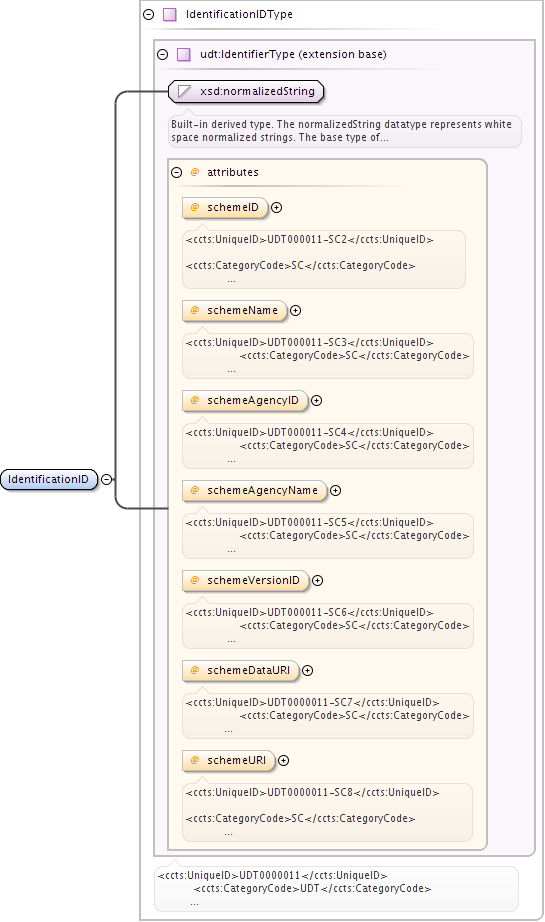Image resolution: width=545 pixels, height=922 pixels.
Task: Select the IdentificationID element box
Action: pos(49,479)
